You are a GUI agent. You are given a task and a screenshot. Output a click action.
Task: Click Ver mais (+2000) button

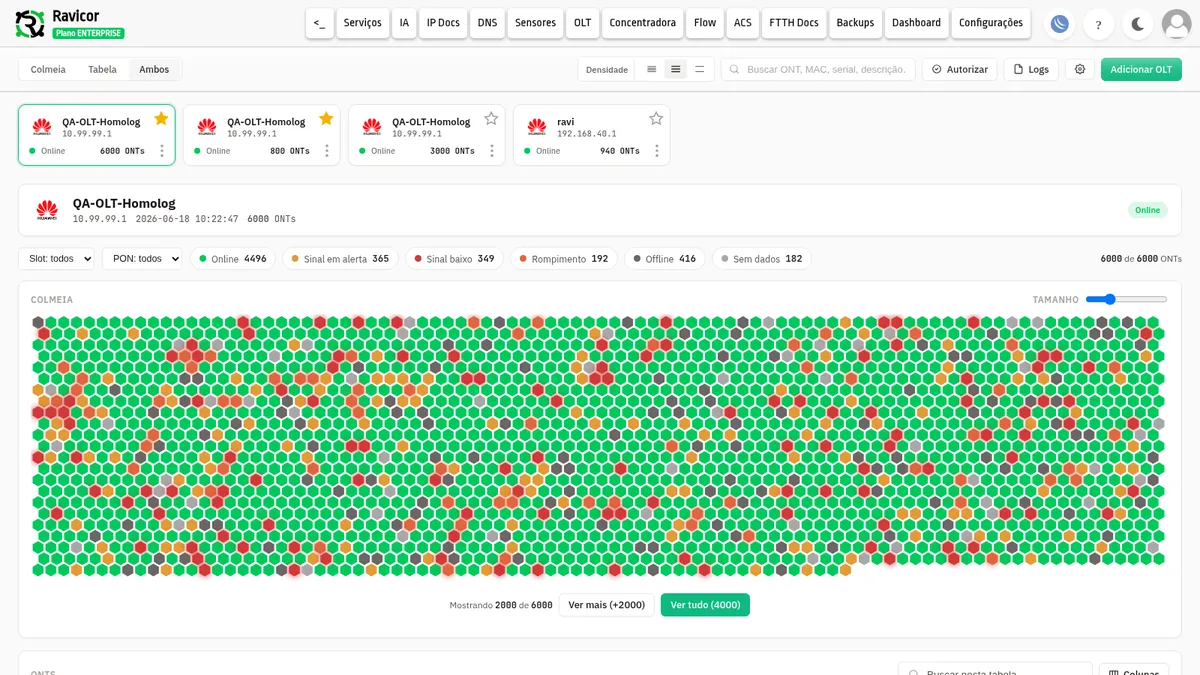click(x=607, y=605)
